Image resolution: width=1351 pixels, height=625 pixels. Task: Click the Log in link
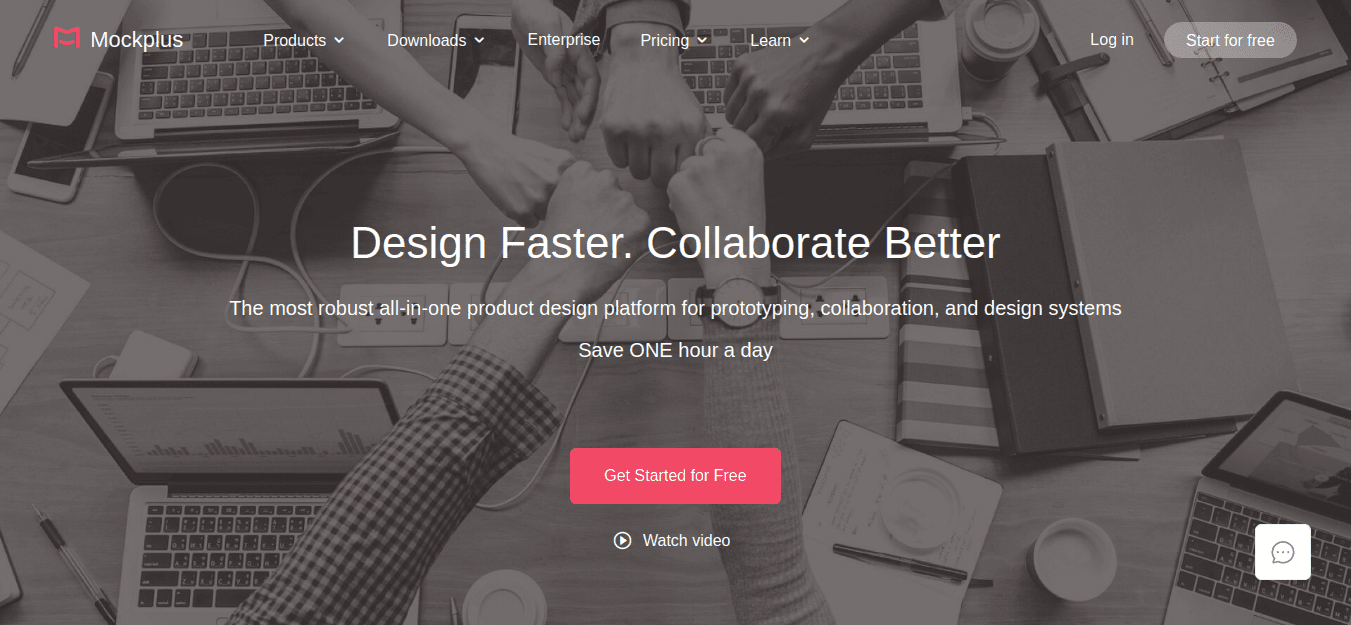pos(1112,40)
